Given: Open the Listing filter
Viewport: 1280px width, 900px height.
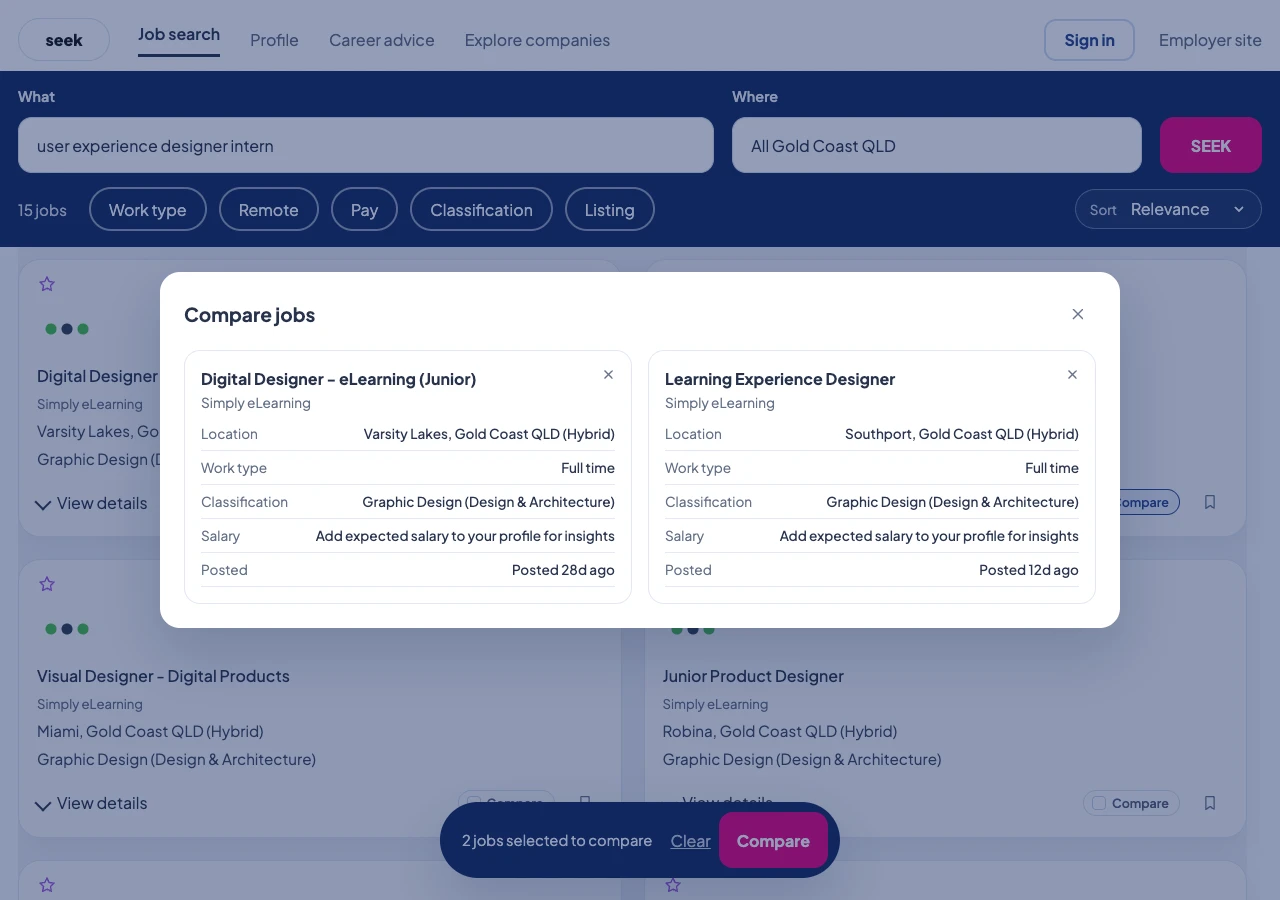Looking at the screenshot, I should [x=610, y=210].
